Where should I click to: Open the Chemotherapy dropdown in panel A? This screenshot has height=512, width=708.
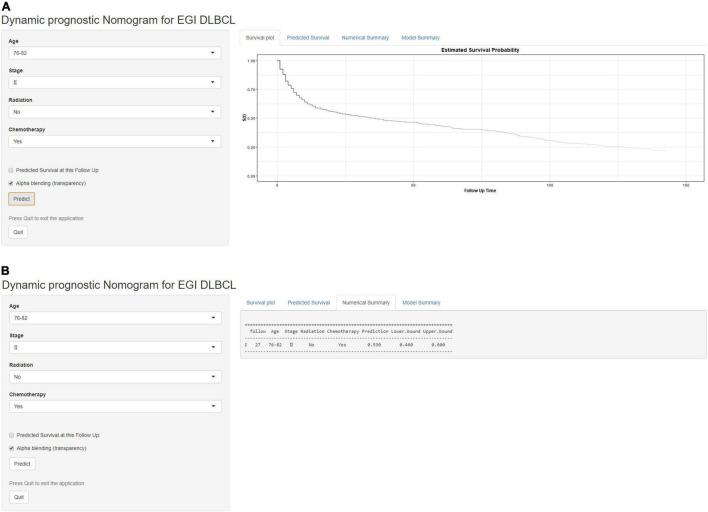(x=114, y=141)
